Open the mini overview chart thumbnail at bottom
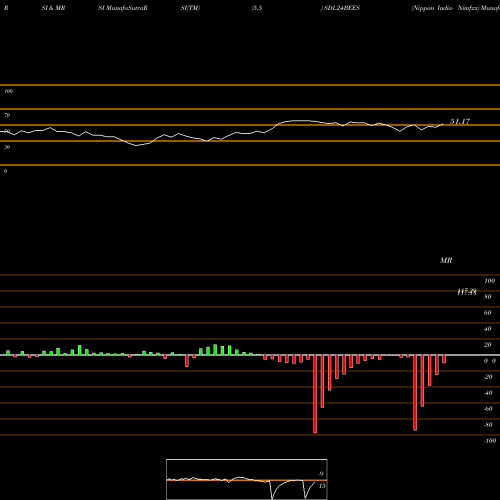This screenshot has width=500, height=500. (247, 479)
